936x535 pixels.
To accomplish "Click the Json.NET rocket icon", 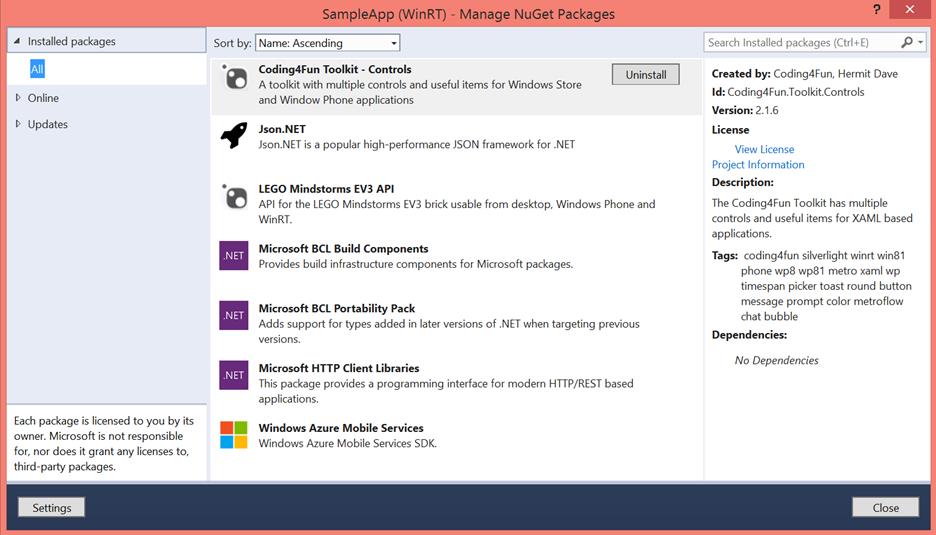I will pos(234,136).
